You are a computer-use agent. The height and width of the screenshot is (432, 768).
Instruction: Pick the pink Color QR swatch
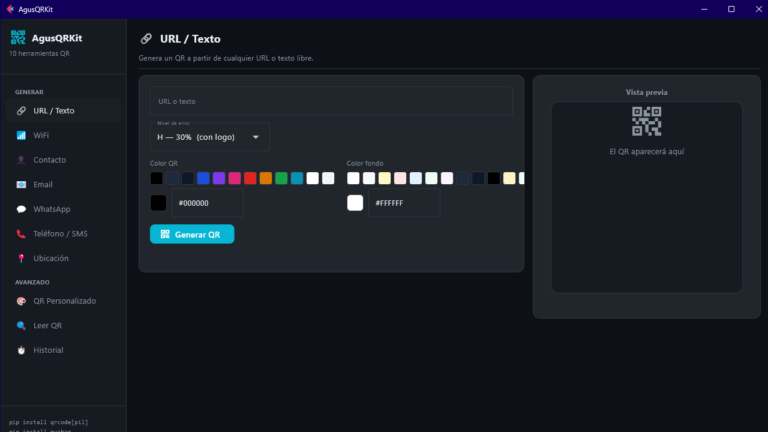point(235,178)
